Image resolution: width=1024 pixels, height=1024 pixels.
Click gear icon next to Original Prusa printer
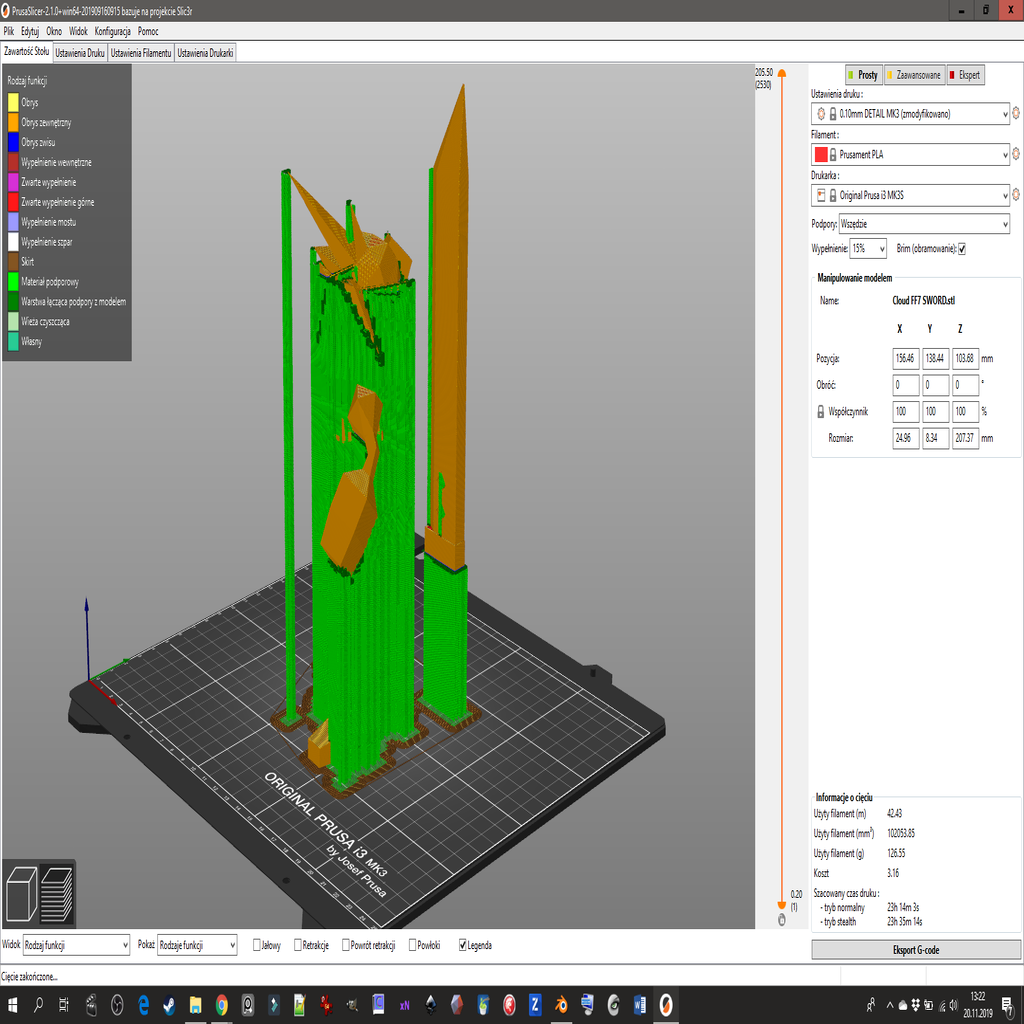point(1016,195)
